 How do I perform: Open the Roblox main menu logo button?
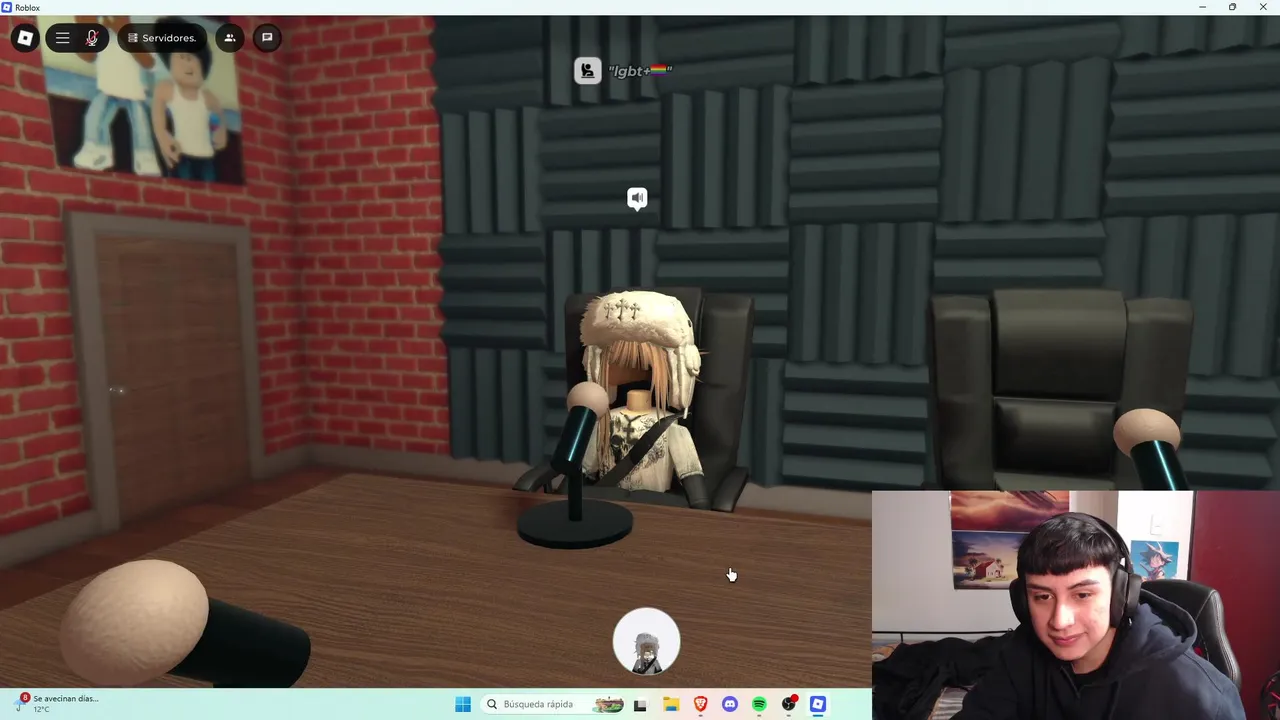point(25,38)
